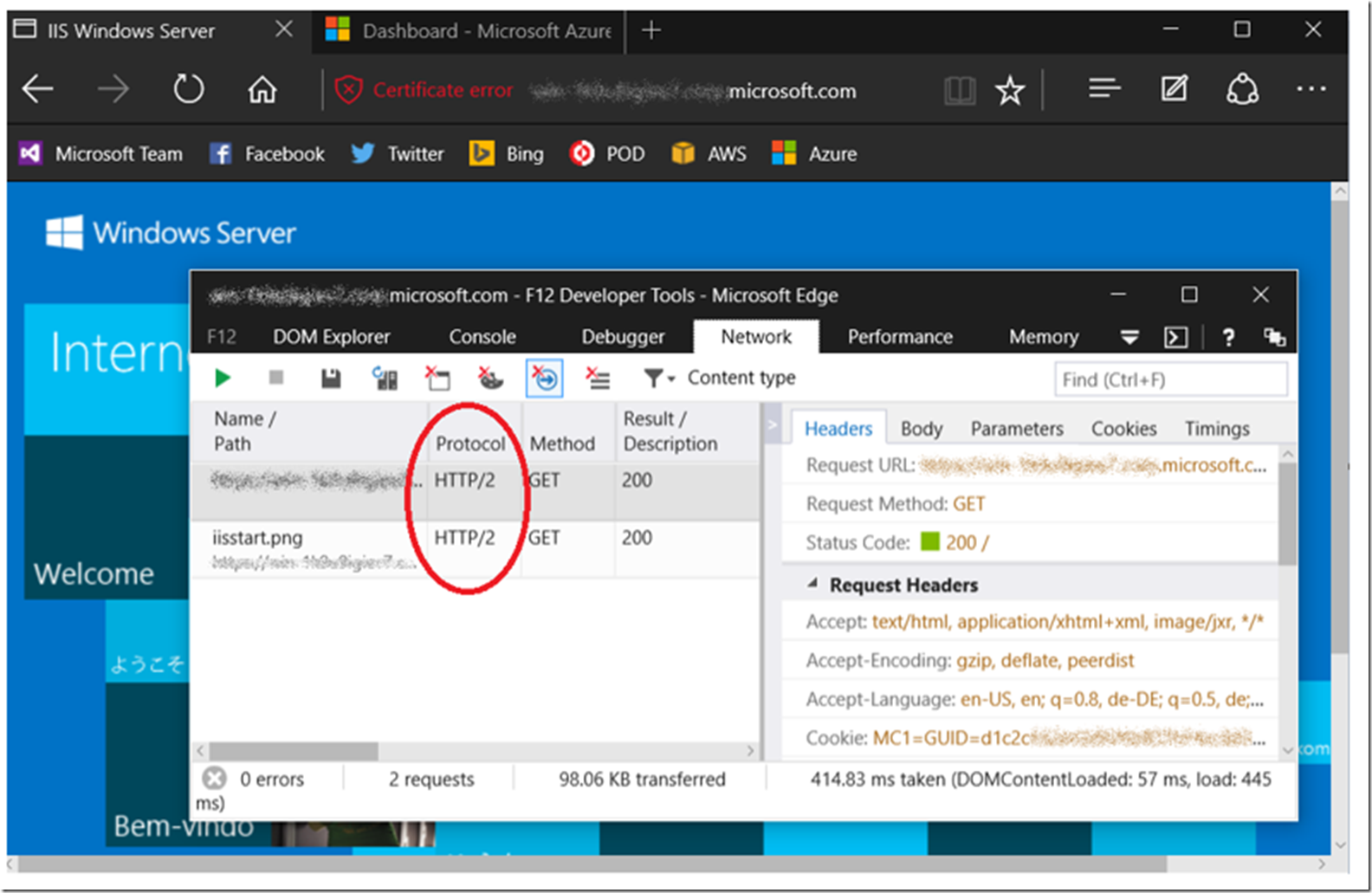Click the Windows Server logo

coord(171,232)
